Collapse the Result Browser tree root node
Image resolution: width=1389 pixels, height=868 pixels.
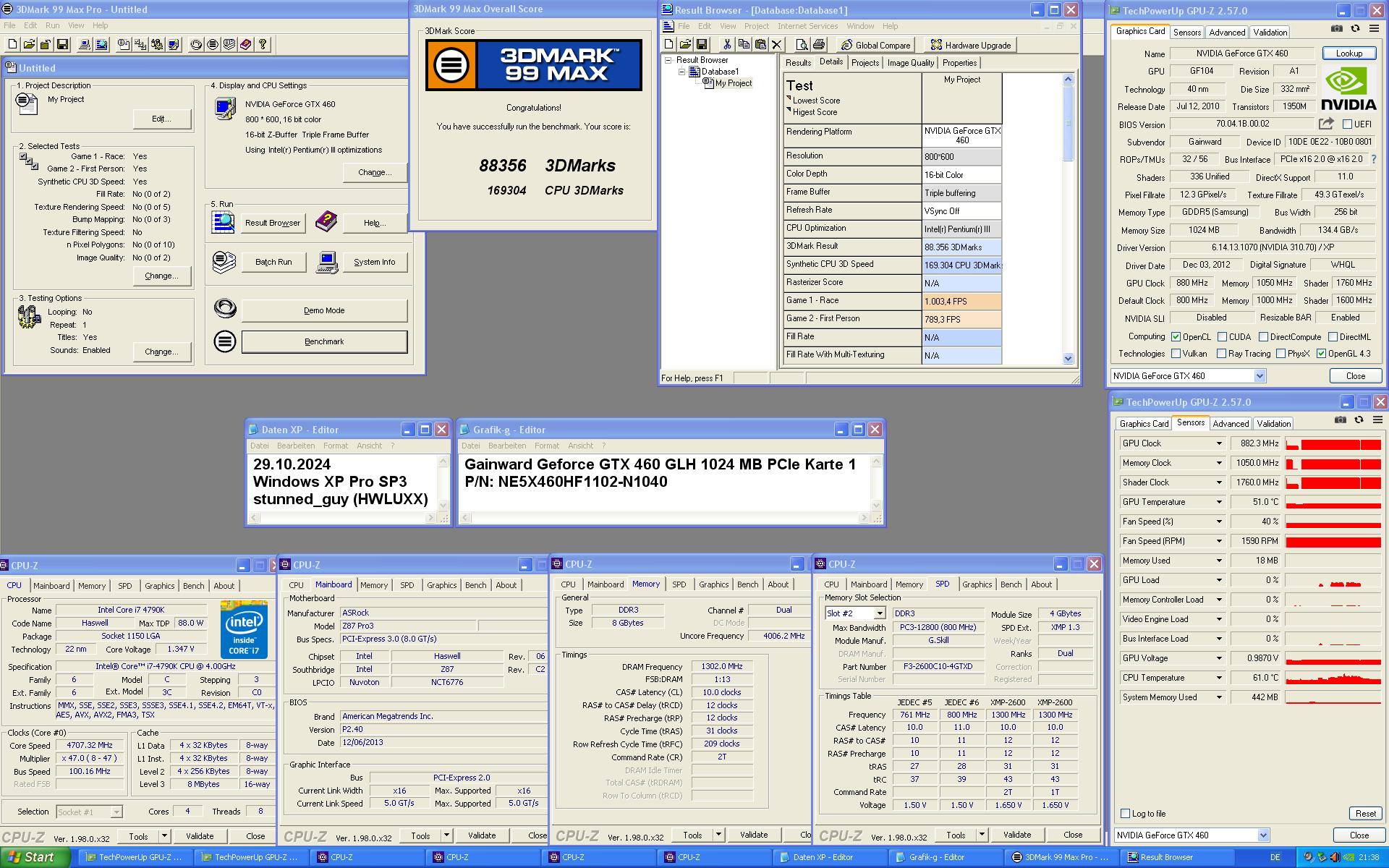[x=668, y=60]
